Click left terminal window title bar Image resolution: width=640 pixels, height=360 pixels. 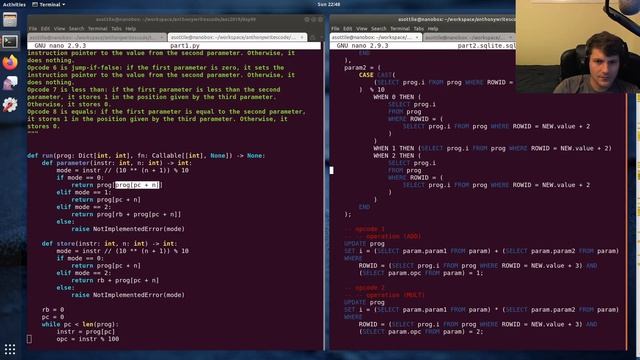click(x=176, y=19)
